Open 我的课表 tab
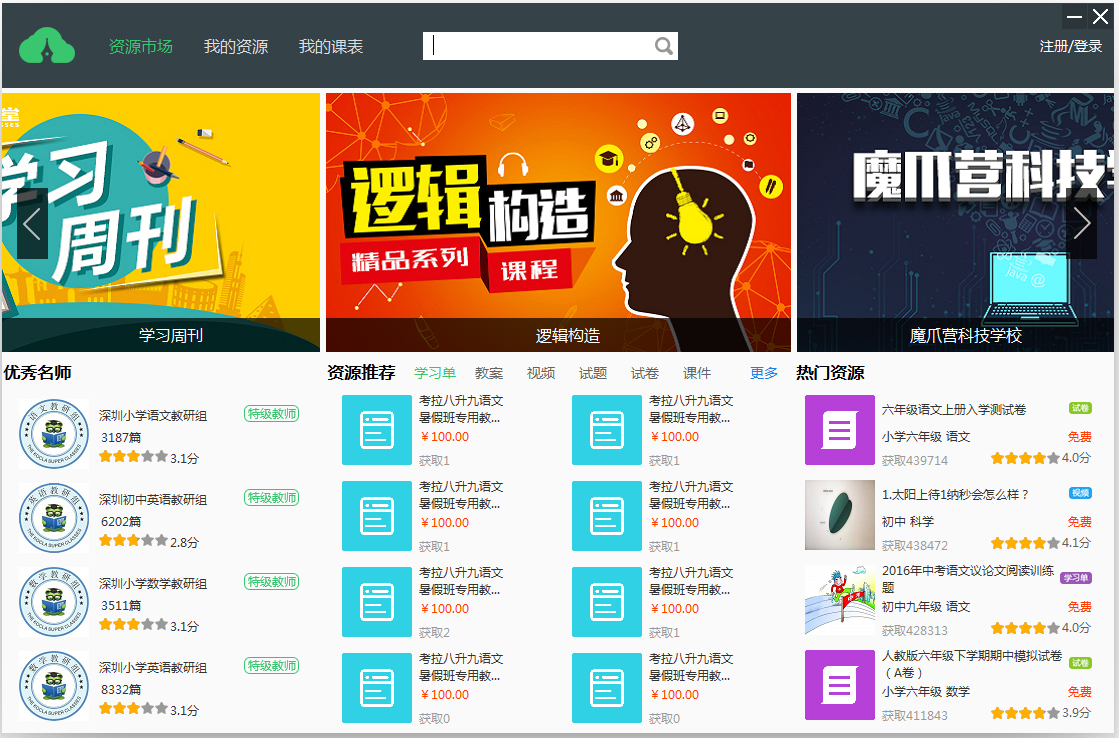The image size is (1119, 738). pos(331,47)
